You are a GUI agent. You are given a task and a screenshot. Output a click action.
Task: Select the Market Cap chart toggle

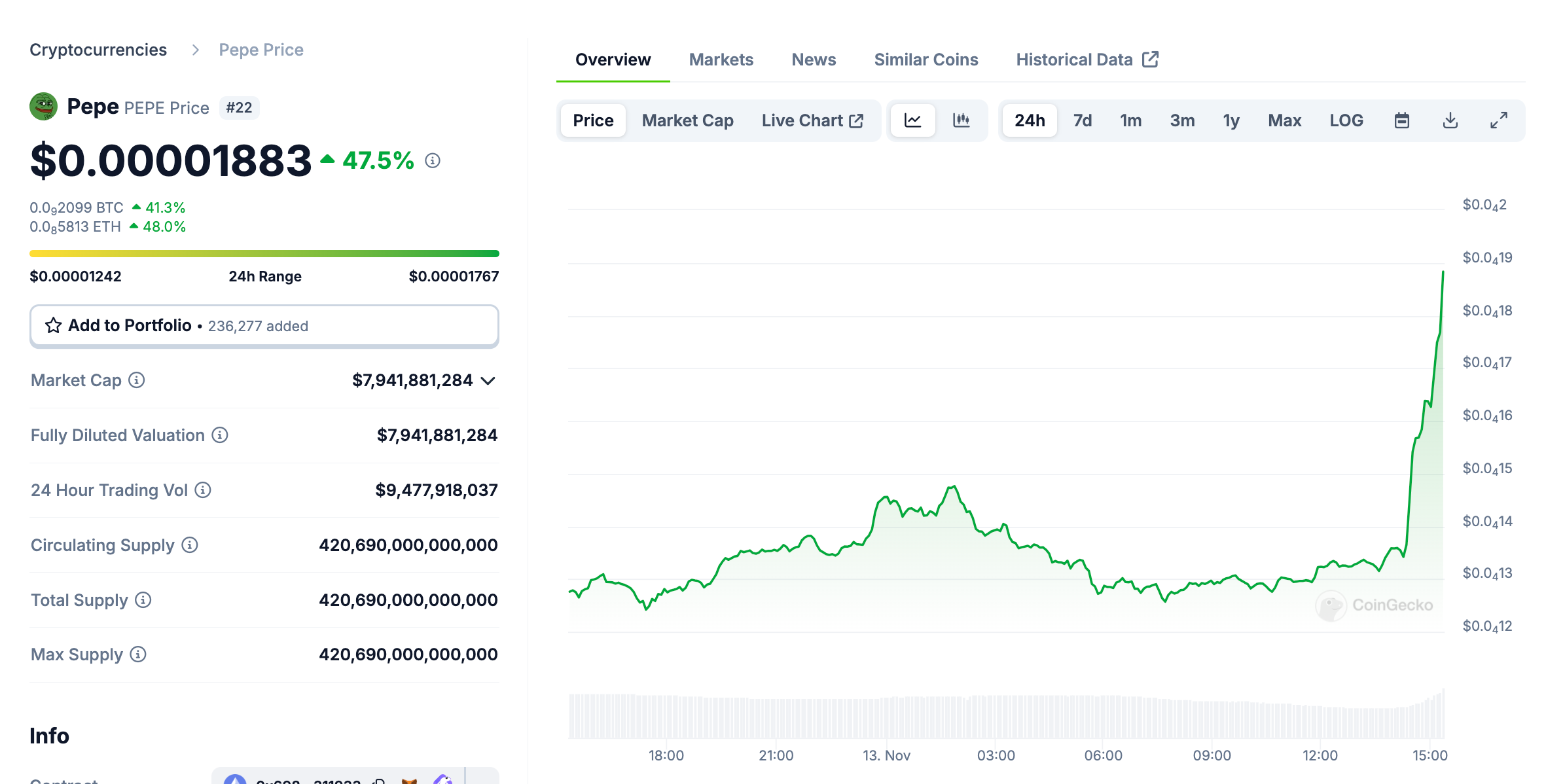(x=687, y=120)
